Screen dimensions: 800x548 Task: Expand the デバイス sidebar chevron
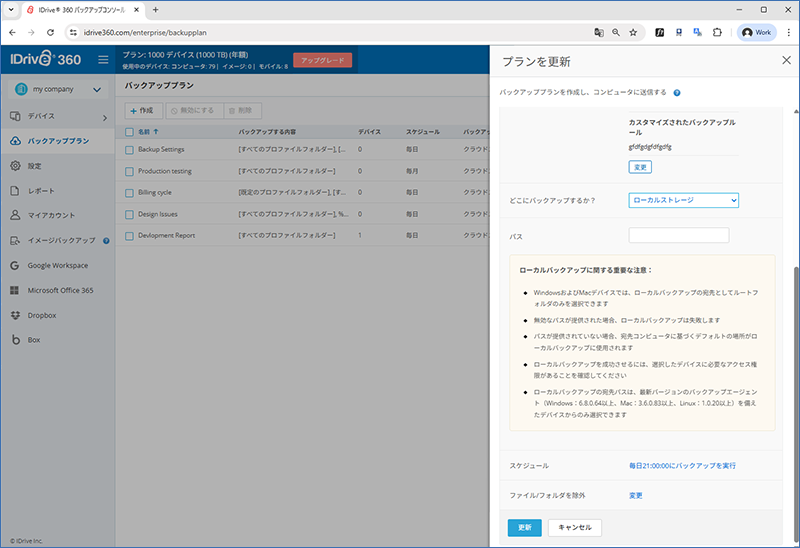[105, 118]
